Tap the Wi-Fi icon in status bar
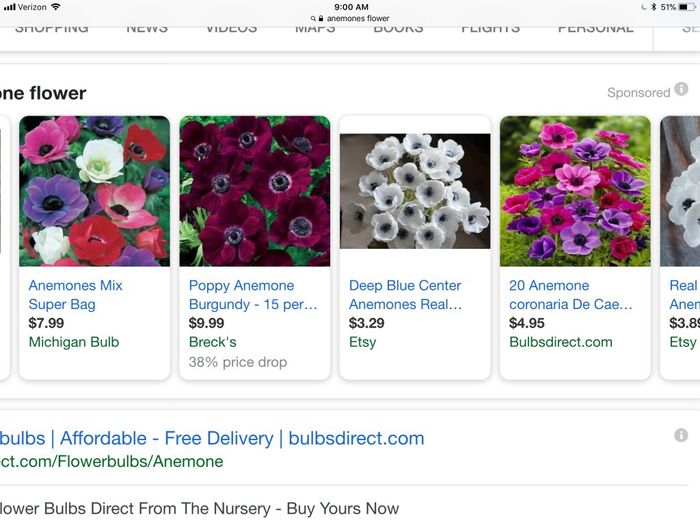700x525 pixels. [x=55, y=7]
